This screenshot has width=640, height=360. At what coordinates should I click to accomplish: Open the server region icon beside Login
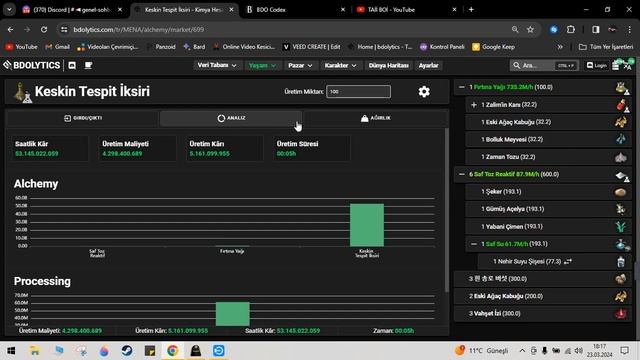pos(616,65)
